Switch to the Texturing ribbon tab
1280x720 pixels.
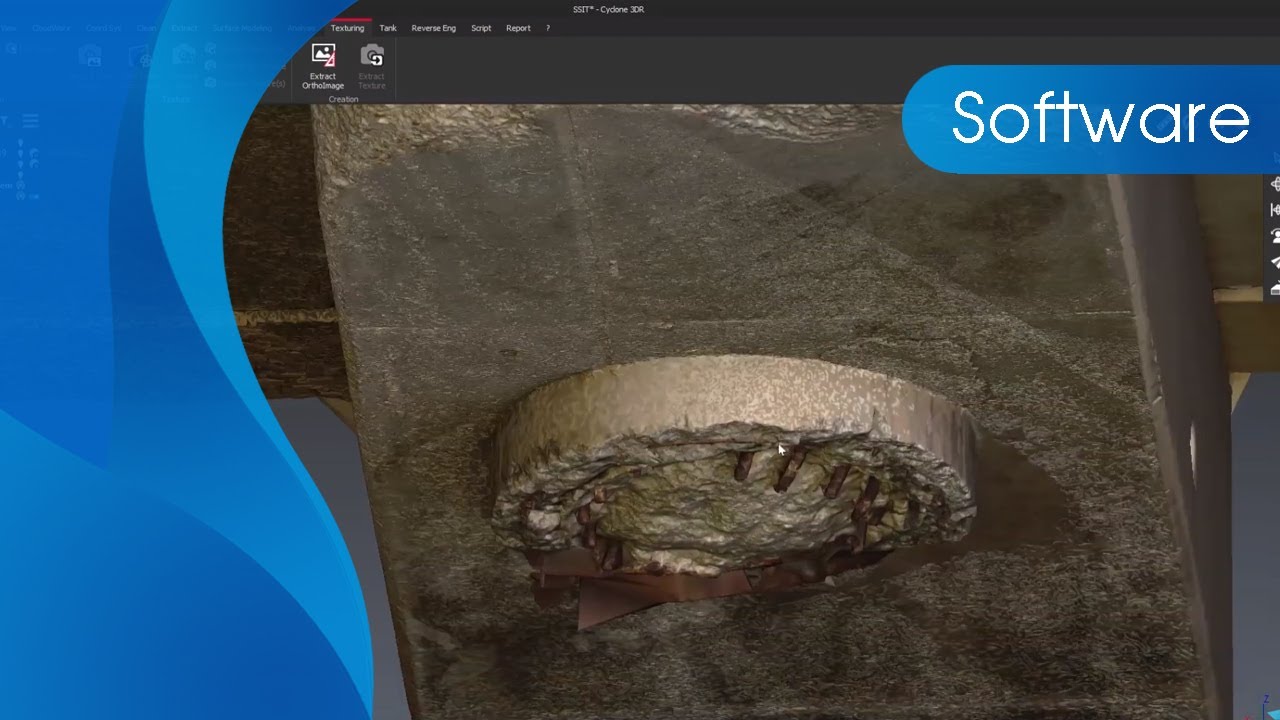pyautogui.click(x=347, y=28)
